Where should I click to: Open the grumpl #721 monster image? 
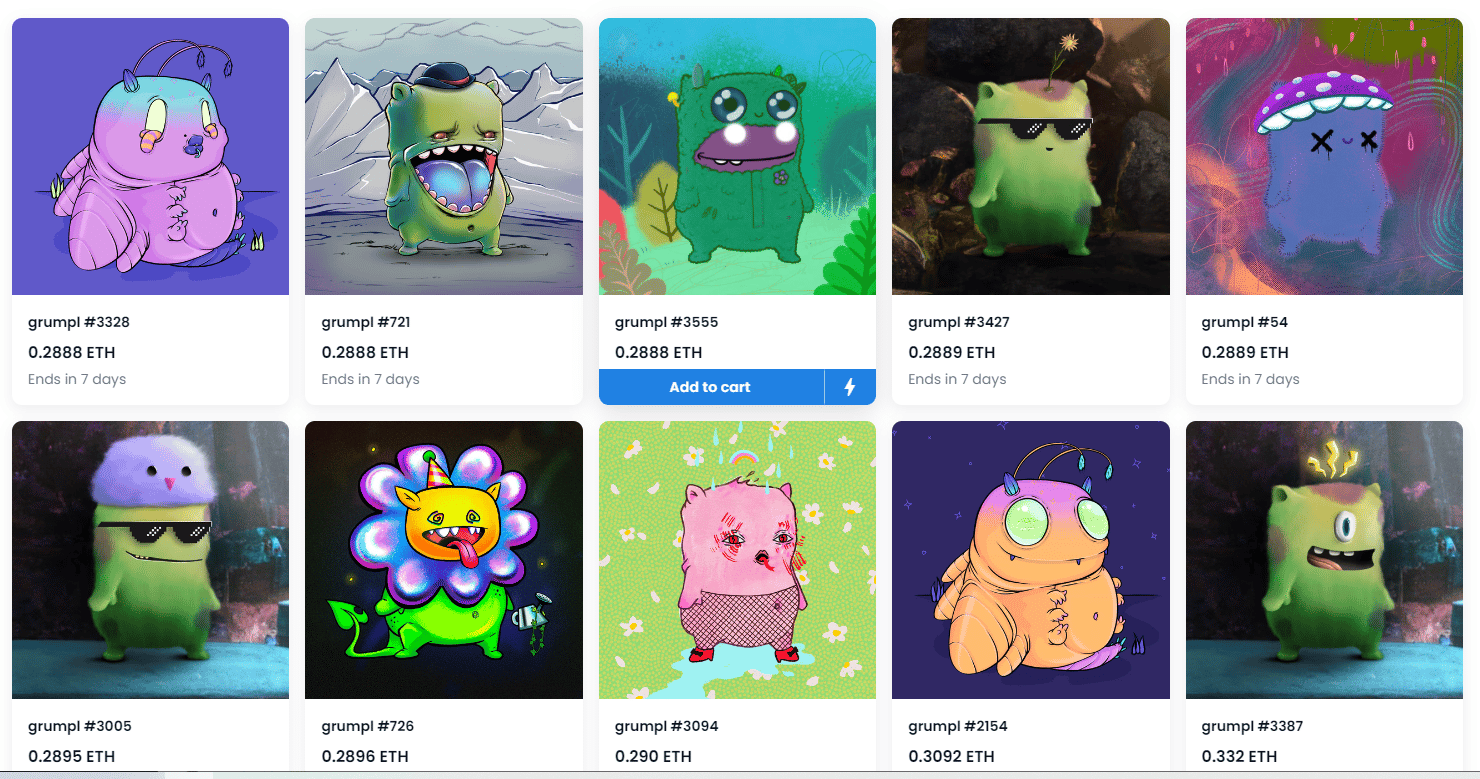[x=444, y=156]
